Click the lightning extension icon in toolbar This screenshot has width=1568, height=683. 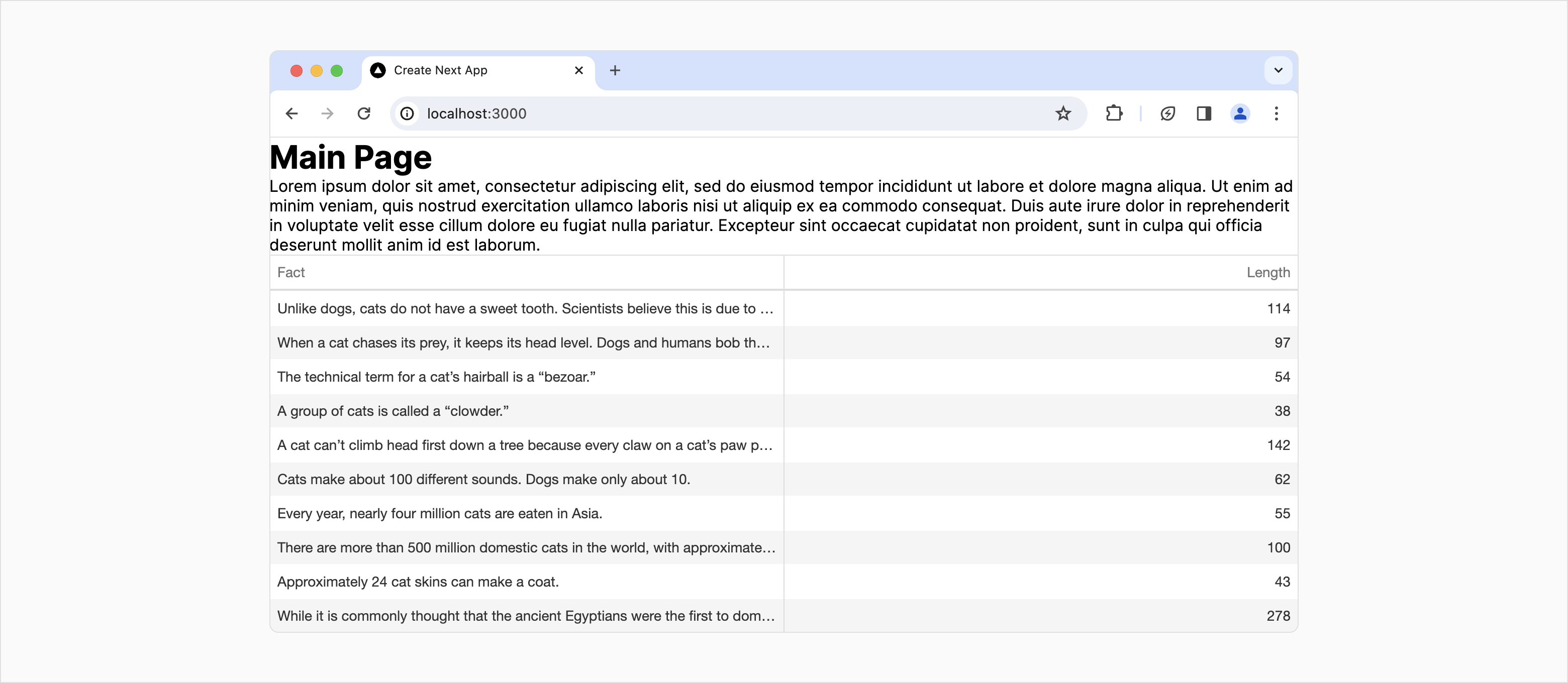[1167, 113]
